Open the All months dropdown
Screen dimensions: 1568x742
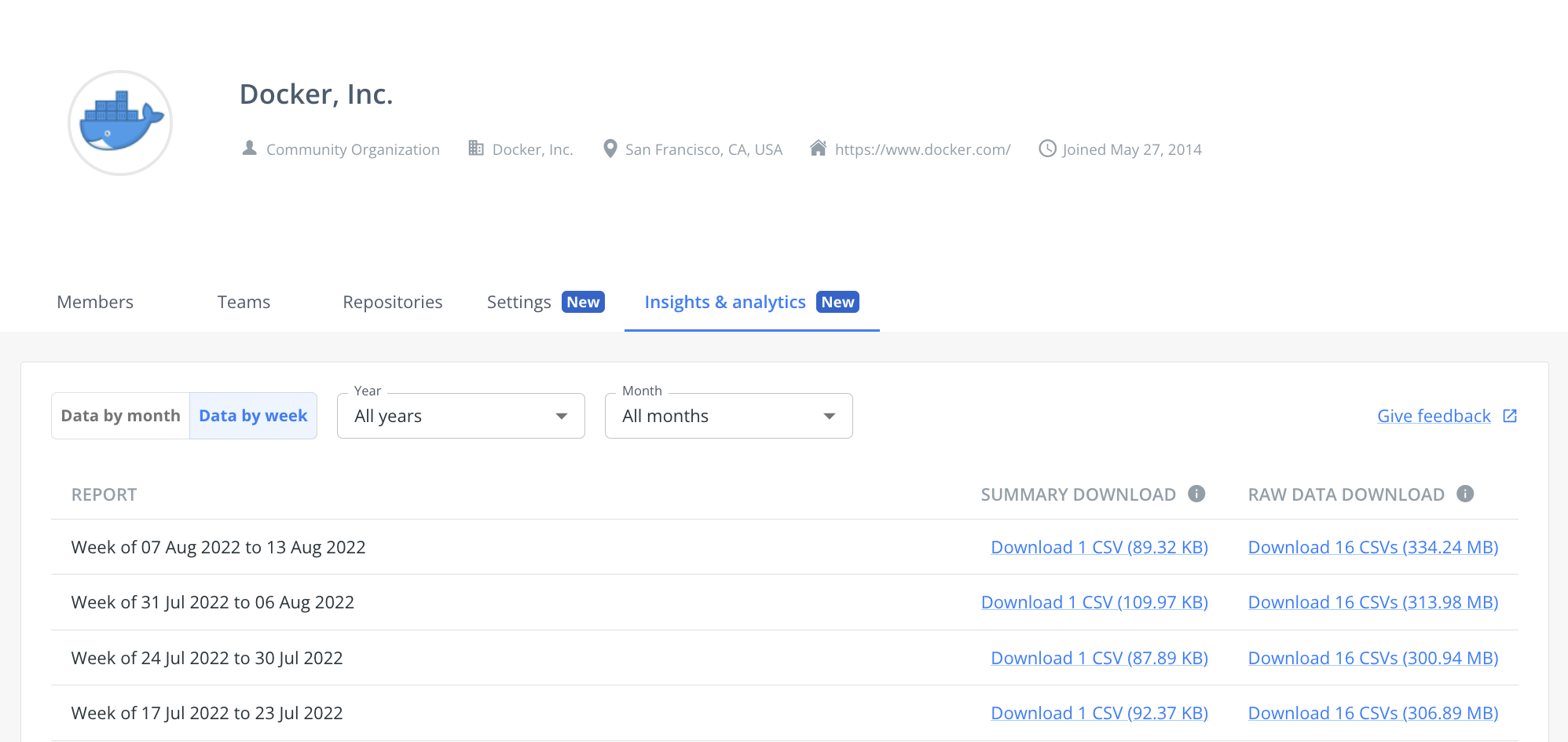tap(728, 416)
